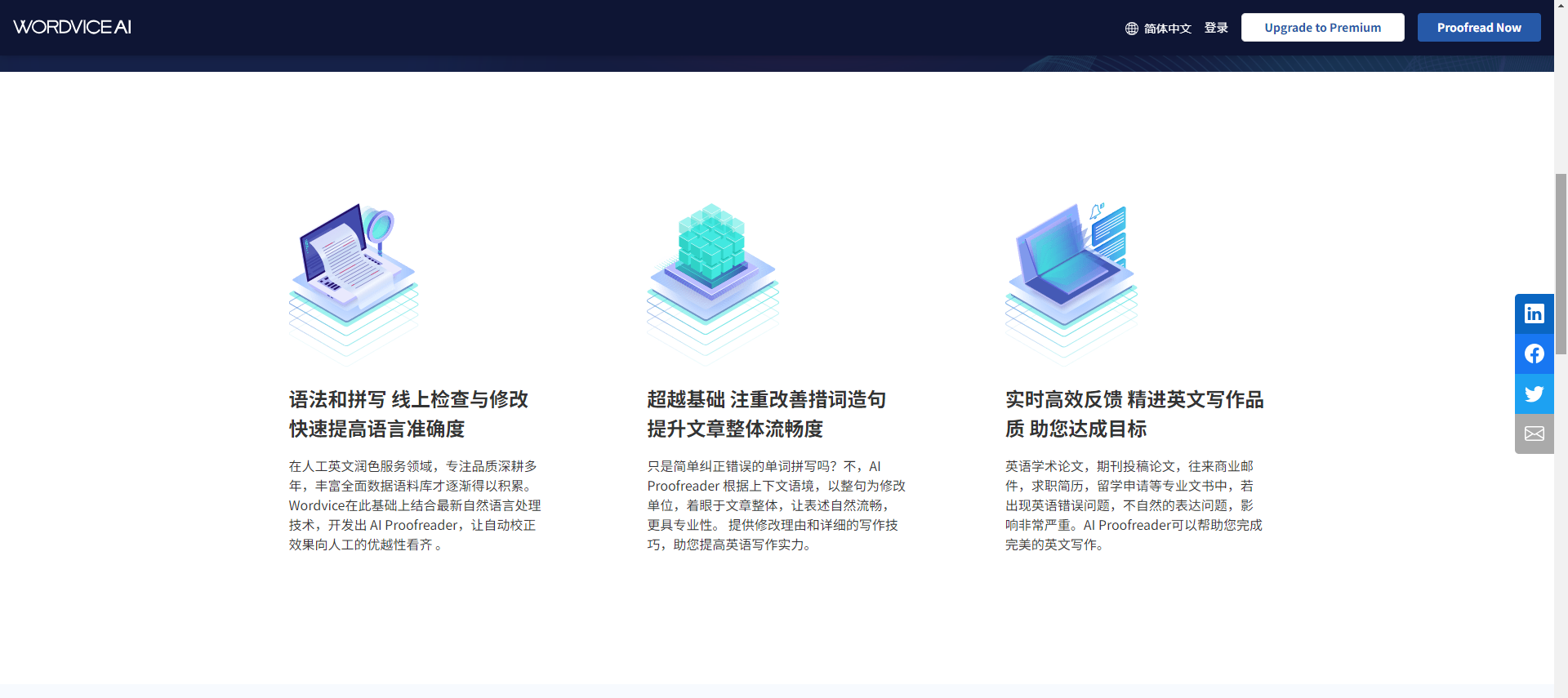This screenshot has height=698, width=1568.
Task: Click the paragraph starting 在人工英文润色服务领域
Action: coord(414,505)
